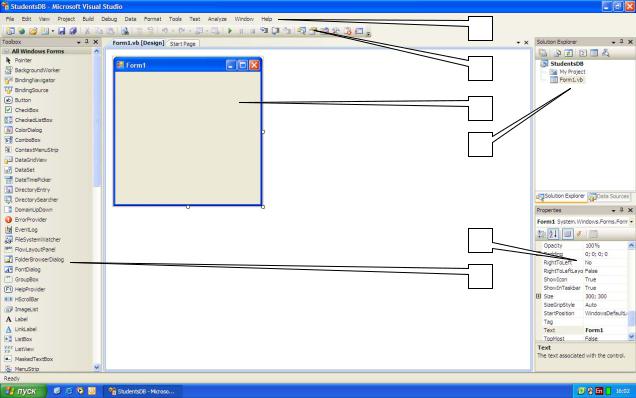Viewport: 636px width, 398px height.
Task: Select the BindingSource toolbox item
Action: (31, 90)
